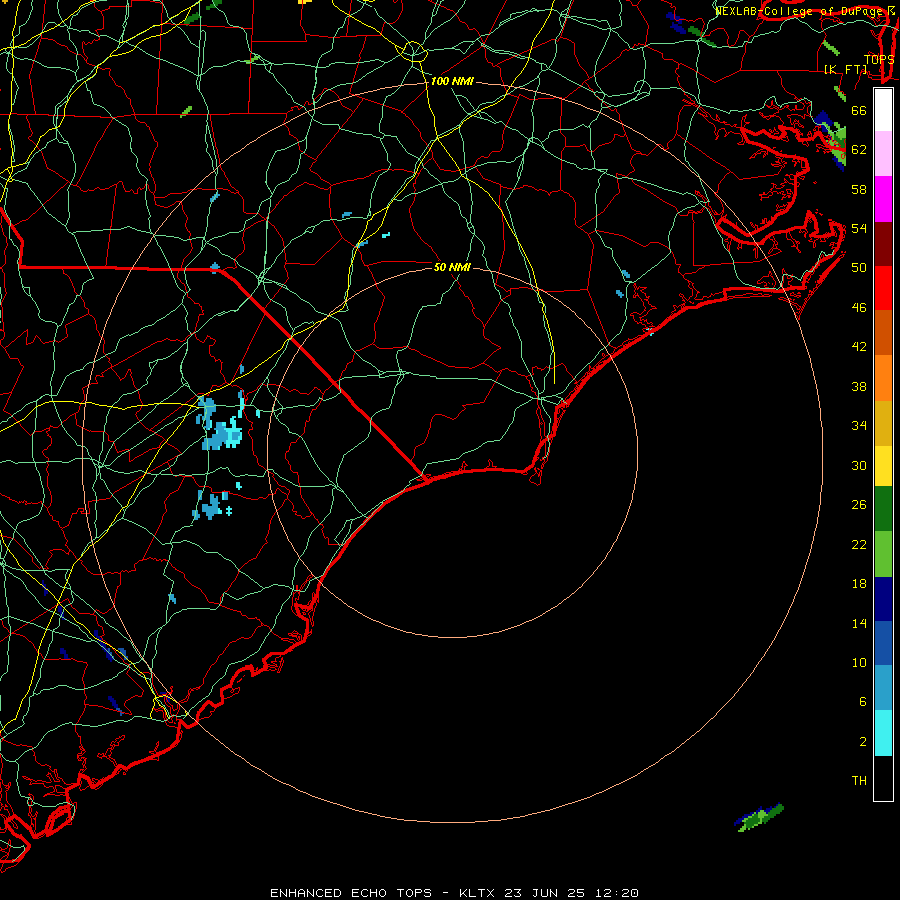This screenshot has height=900, width=900.
Task: Click the legend value "50"
Action: pos(859,267)
